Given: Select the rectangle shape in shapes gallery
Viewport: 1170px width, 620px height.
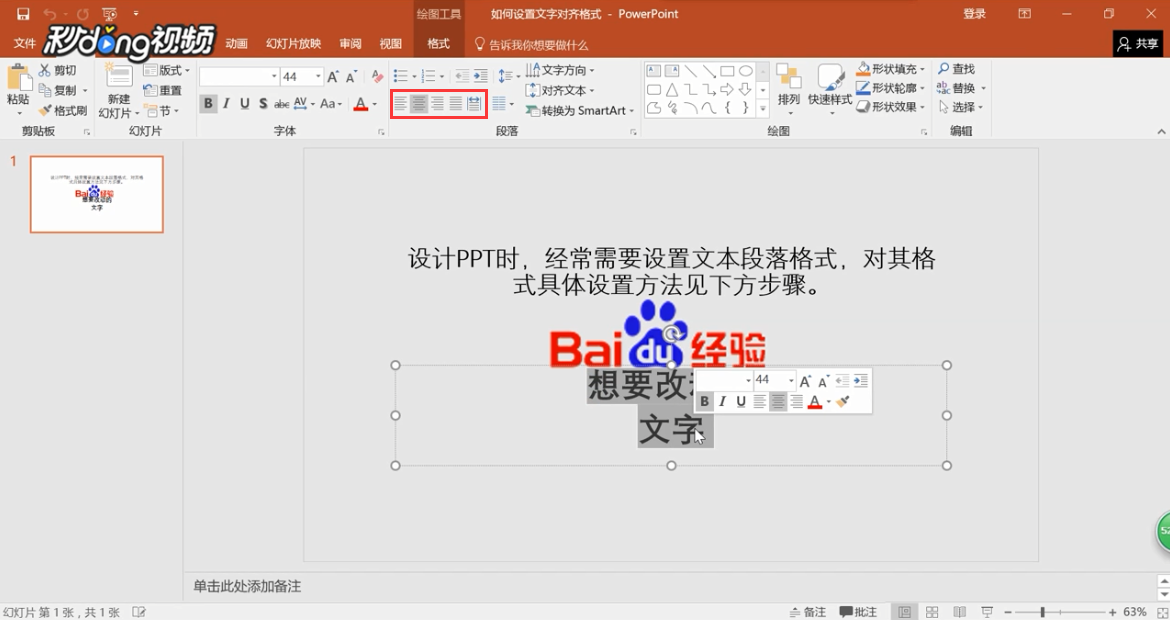Looking at the screenshot, I should coord(727,72).
